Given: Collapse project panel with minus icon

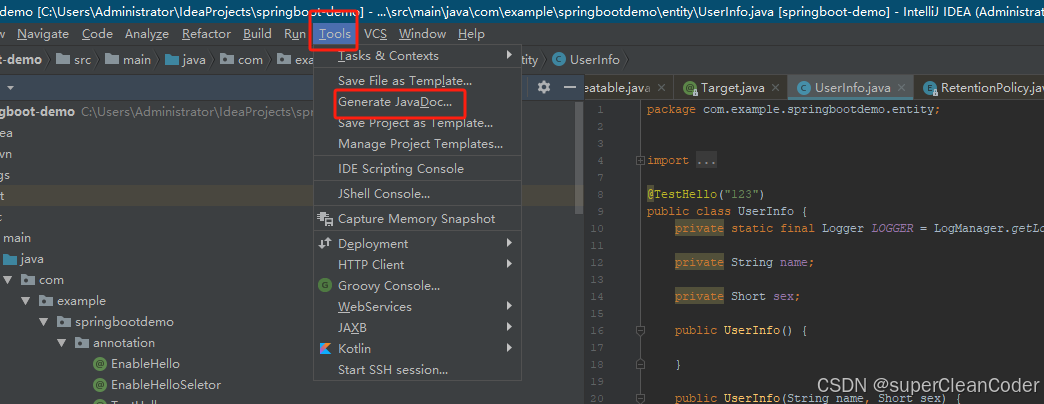Looking at the screenshot, I should click(569, 87).
